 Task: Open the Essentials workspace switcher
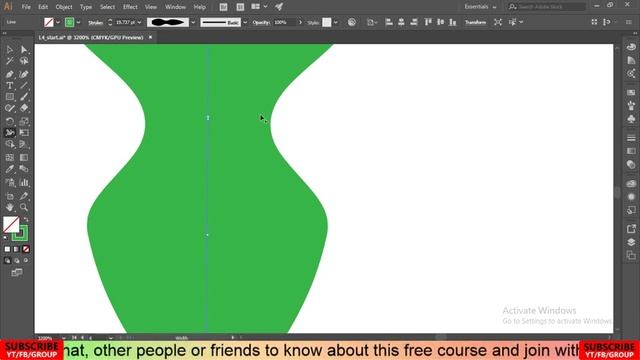[x=480, y=7]
